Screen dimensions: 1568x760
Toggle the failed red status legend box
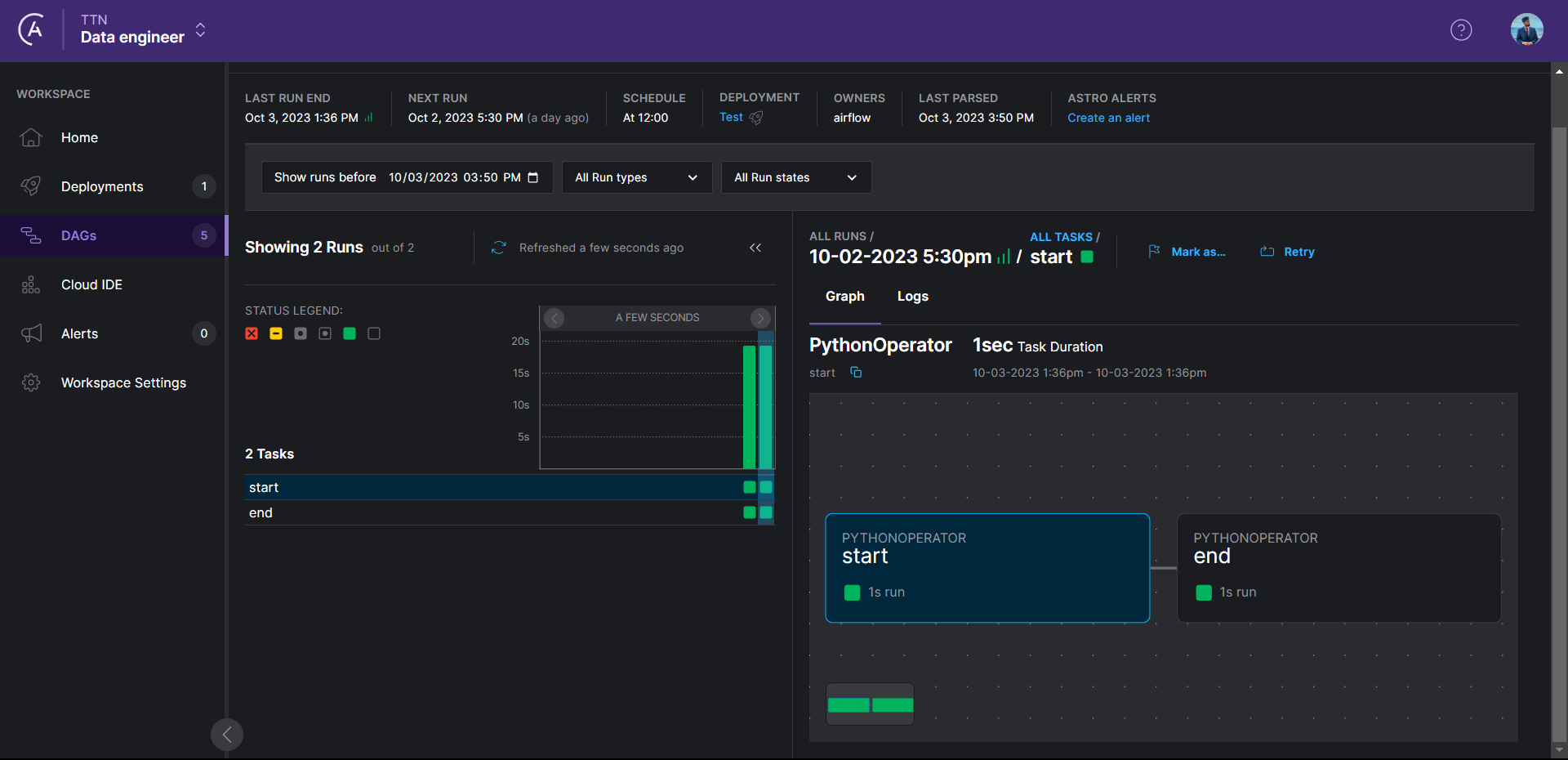pos(252,333)
